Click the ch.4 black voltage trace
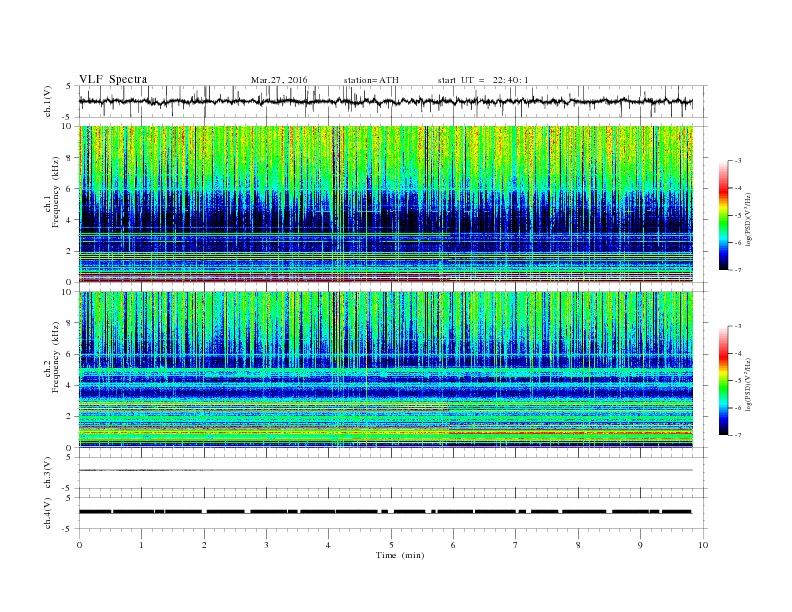792x612 pixels. pyautogui.click(x=385, y=512)
